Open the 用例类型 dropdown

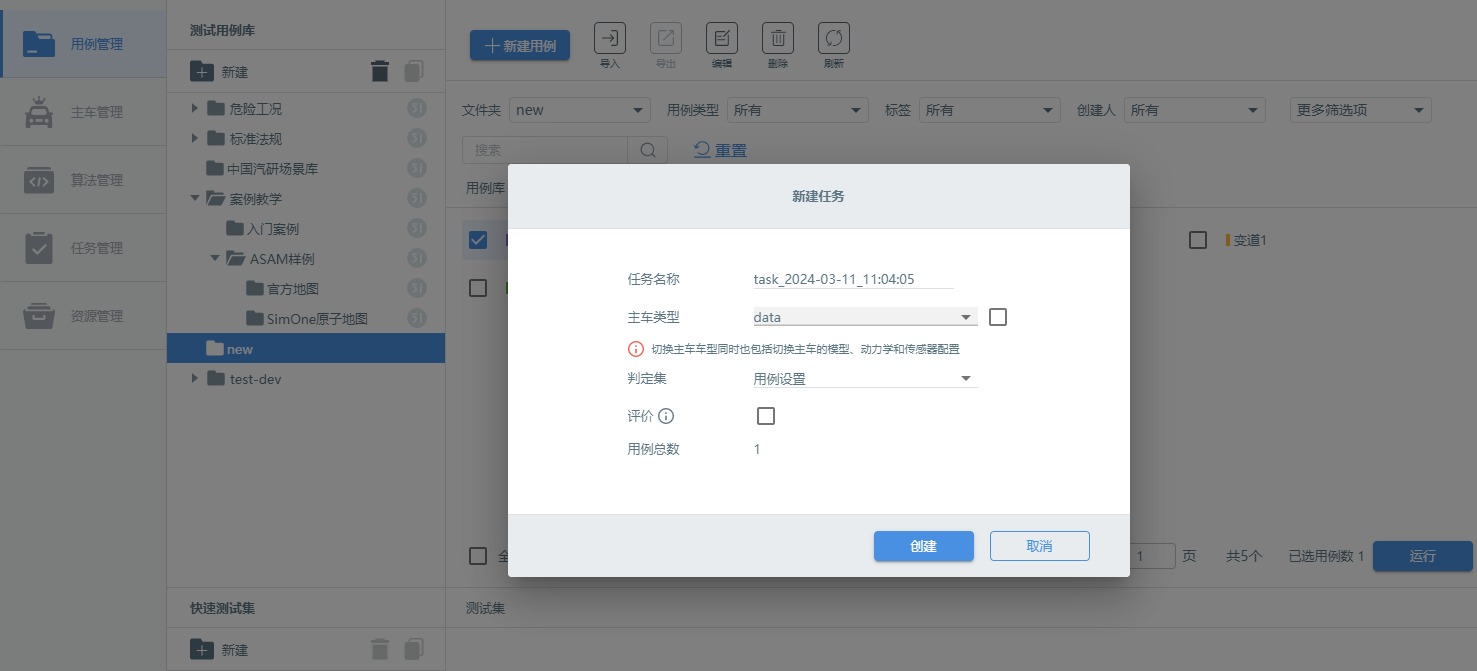point(798,110)
